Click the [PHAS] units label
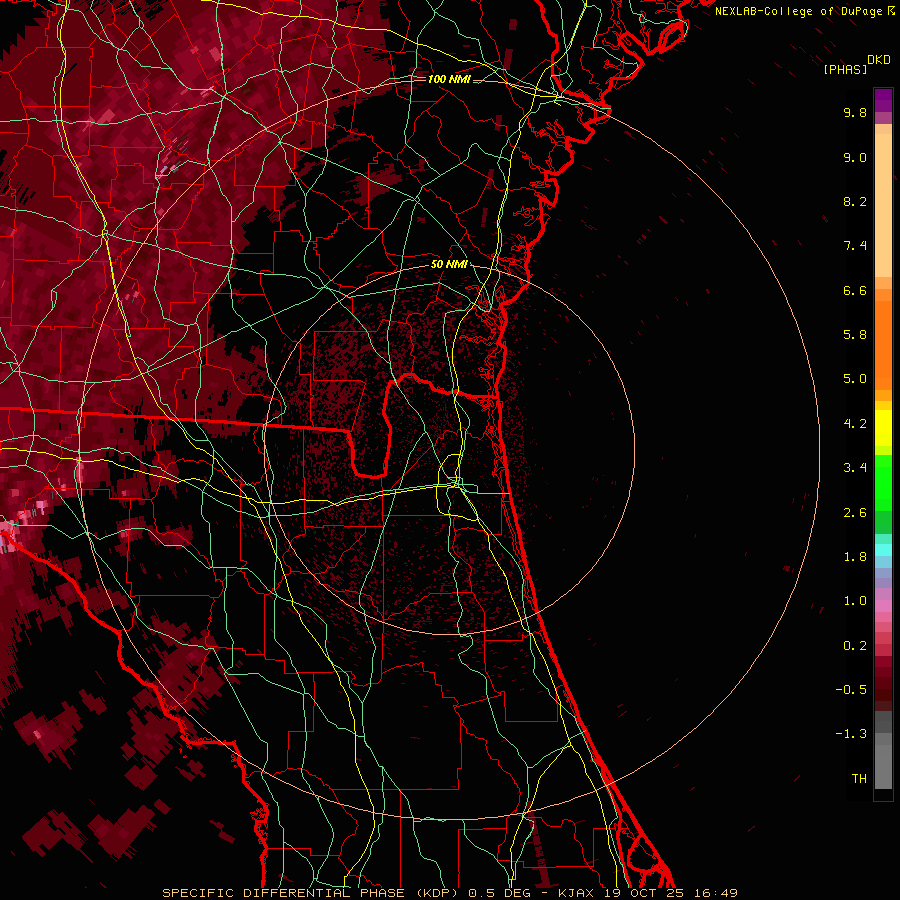Viewport: 900px width, 900px height. pyautogui.click(x=845, y=69)
